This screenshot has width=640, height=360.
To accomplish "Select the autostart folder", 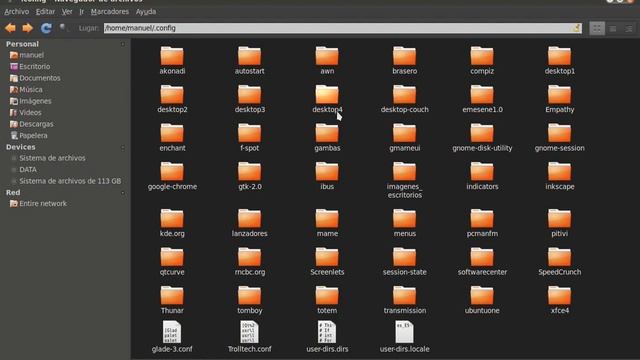I will tap(249, 60).
